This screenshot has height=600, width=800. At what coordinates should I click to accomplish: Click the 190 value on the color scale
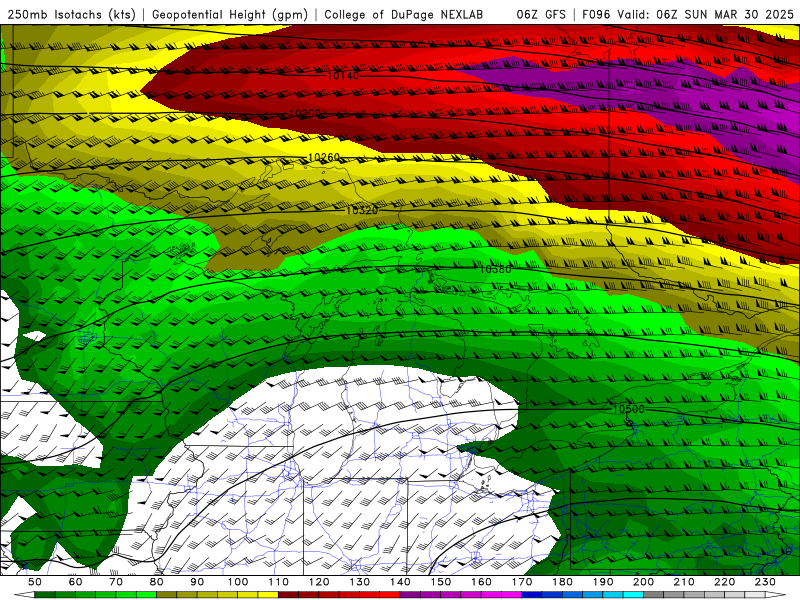click(x=603, y=582)
